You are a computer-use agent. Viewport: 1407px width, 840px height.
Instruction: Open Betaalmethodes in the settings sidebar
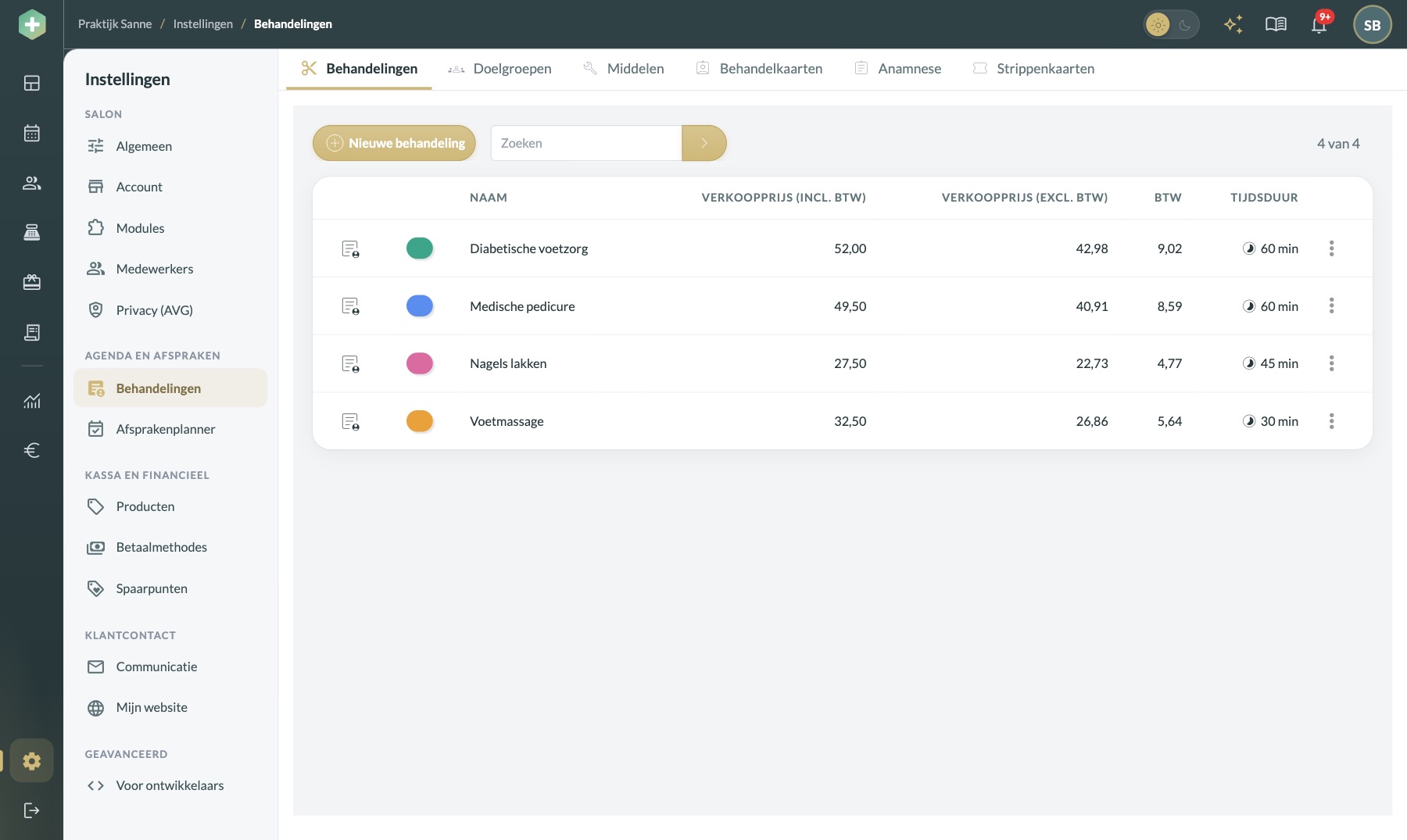(x=170, y=547)
